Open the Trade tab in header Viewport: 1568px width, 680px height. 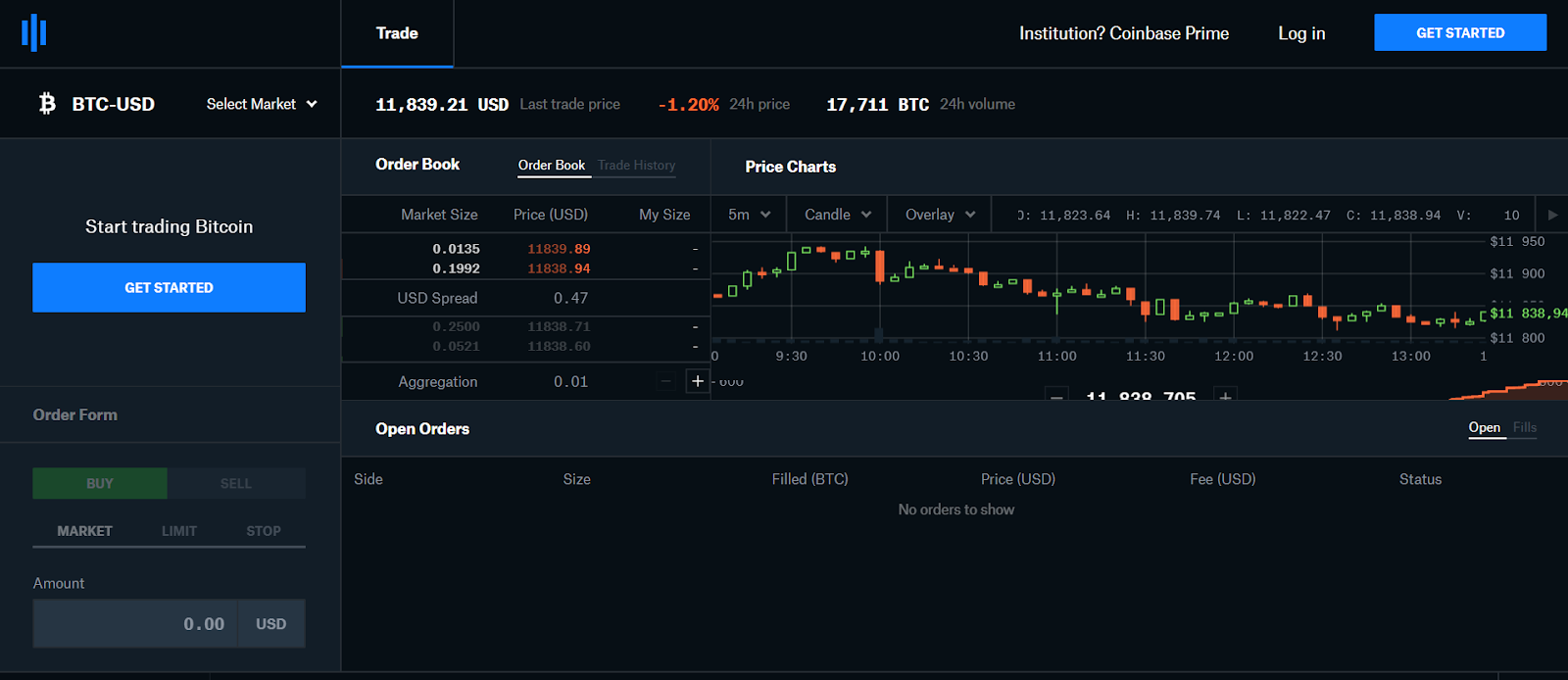(x=397, y=33)
